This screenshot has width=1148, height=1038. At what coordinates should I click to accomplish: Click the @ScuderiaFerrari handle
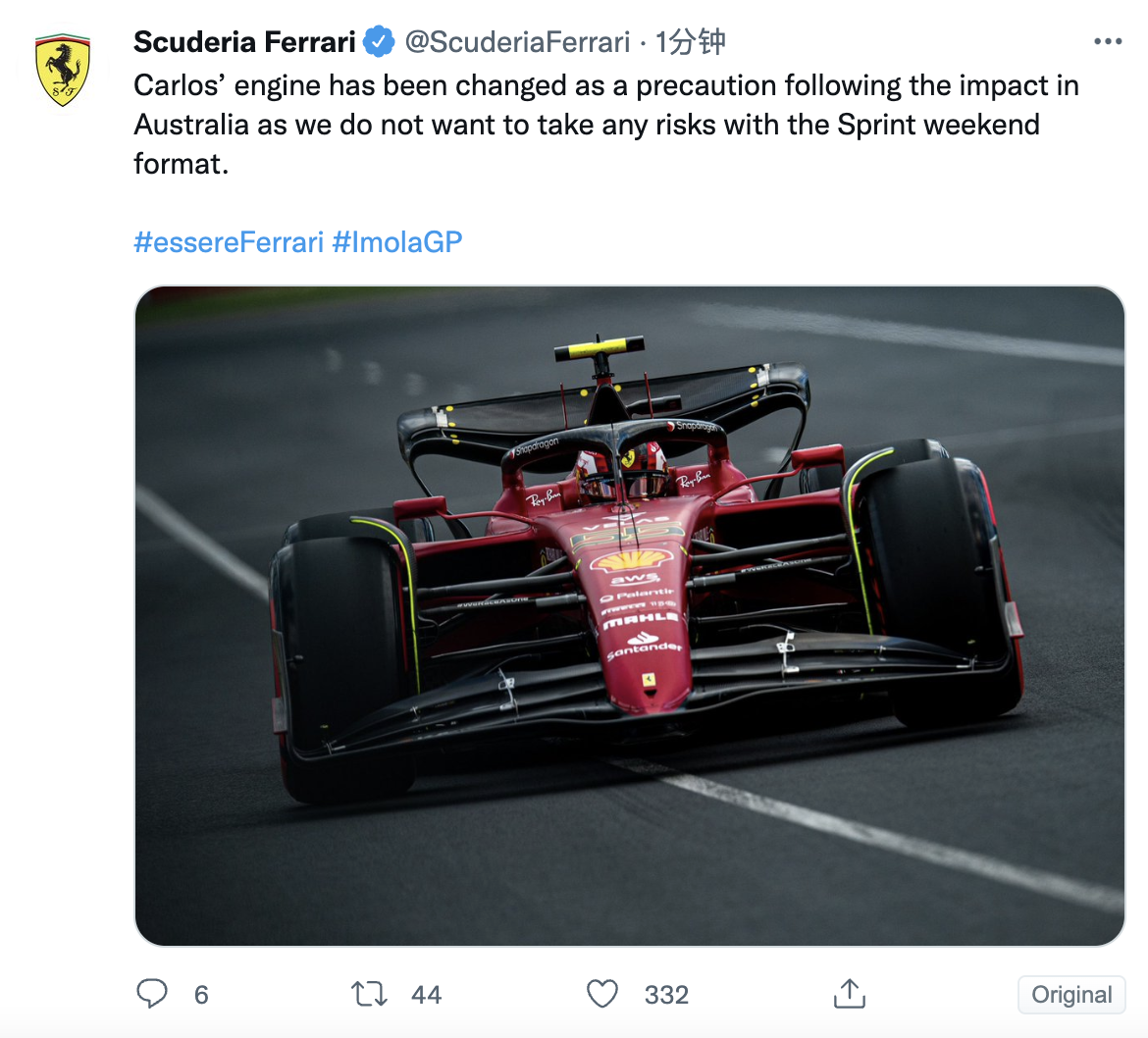tap(517, 42)
